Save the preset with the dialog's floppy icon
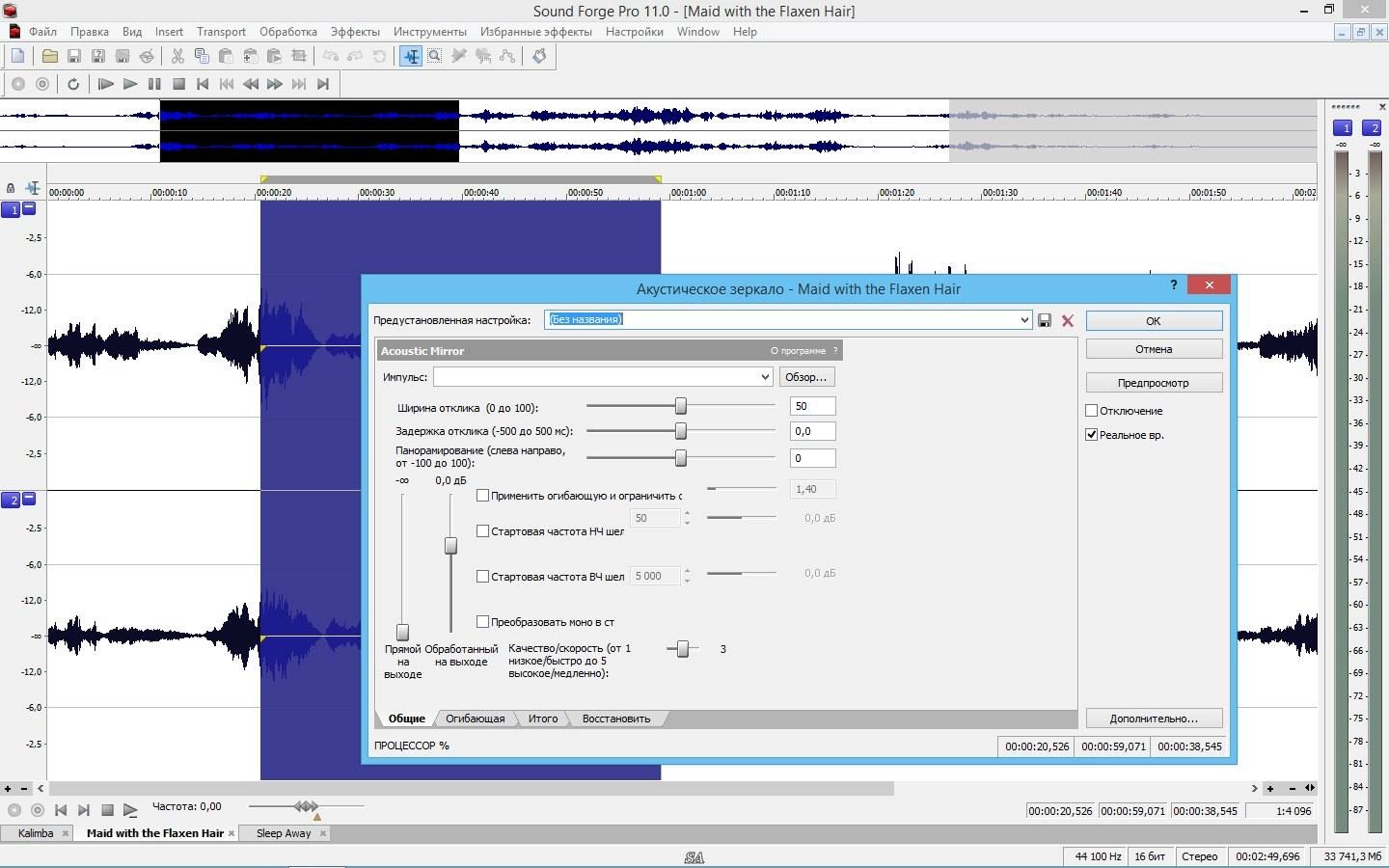The height and width of the screenshot is (868, 1389). coord(1045,320)
